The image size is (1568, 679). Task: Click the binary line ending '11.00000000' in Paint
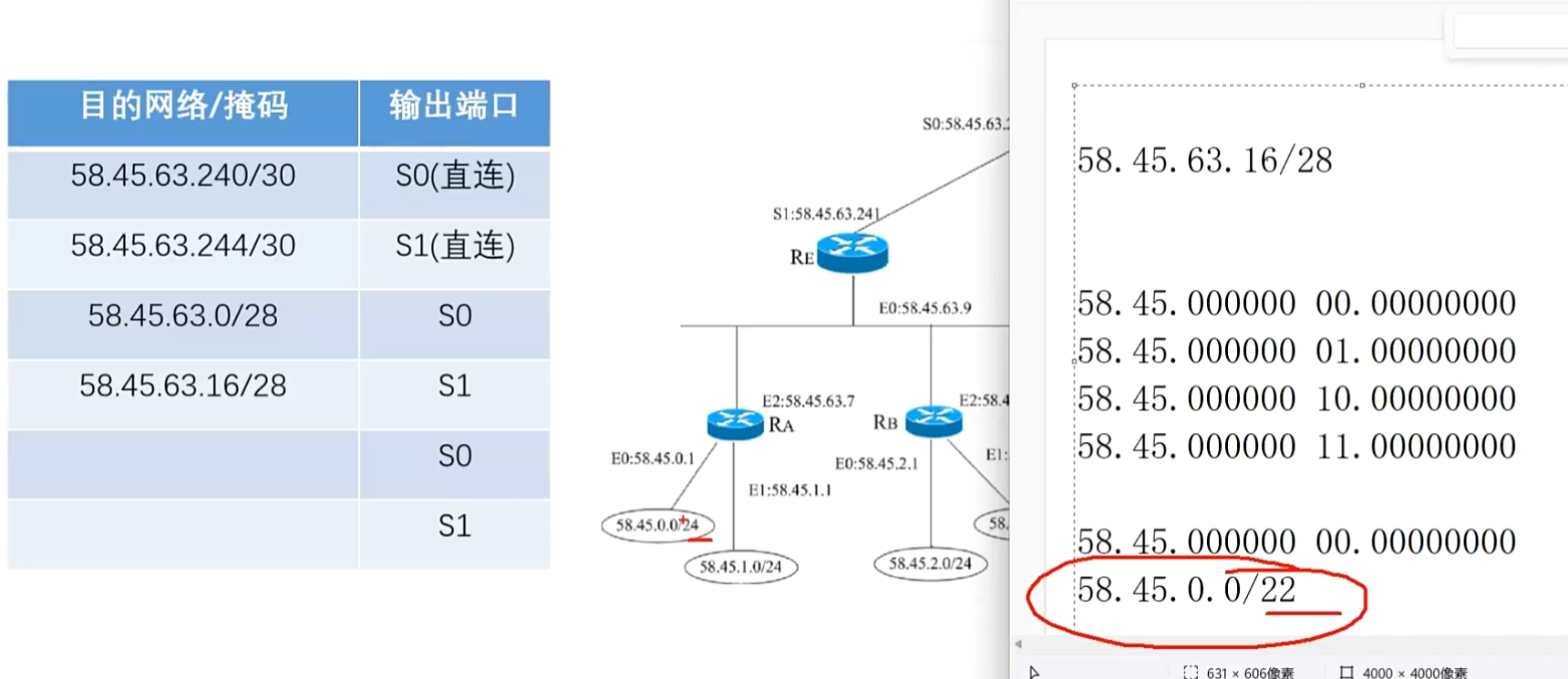tap(1296, 447)
